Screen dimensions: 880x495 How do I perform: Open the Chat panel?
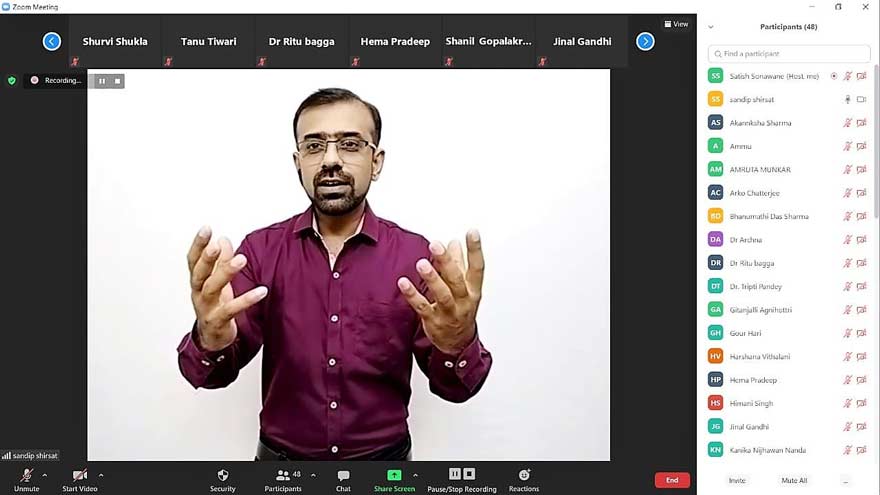pos(343,475)
